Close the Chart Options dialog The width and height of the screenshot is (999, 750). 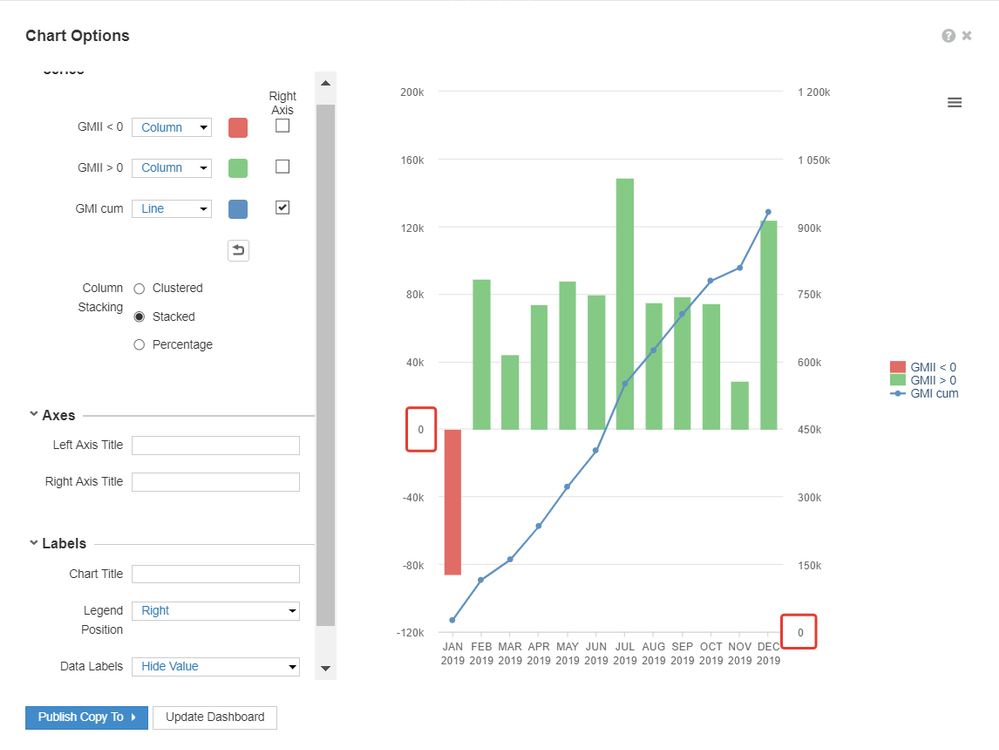point(967,36)
